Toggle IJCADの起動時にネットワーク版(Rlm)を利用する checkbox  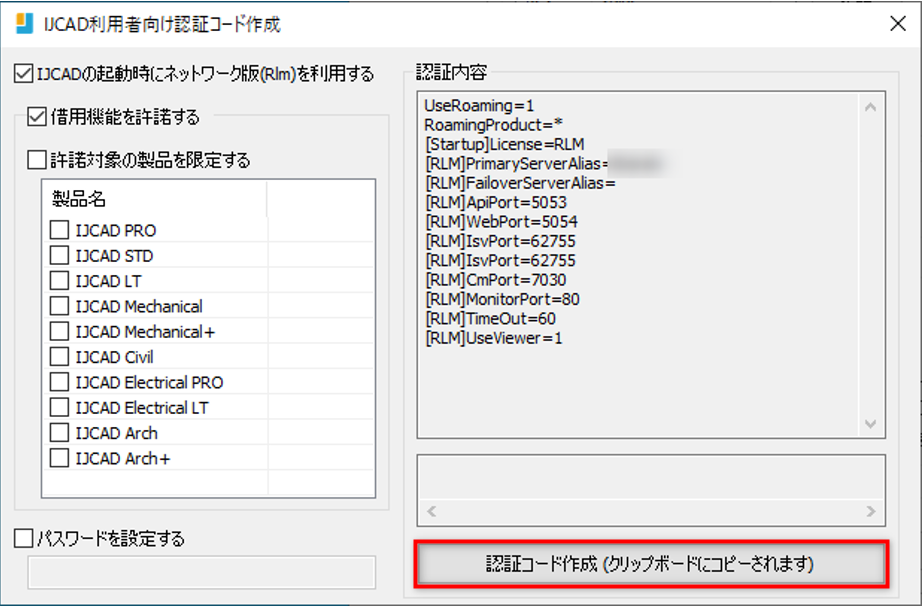pyautogui.click(x=24, y=74)
